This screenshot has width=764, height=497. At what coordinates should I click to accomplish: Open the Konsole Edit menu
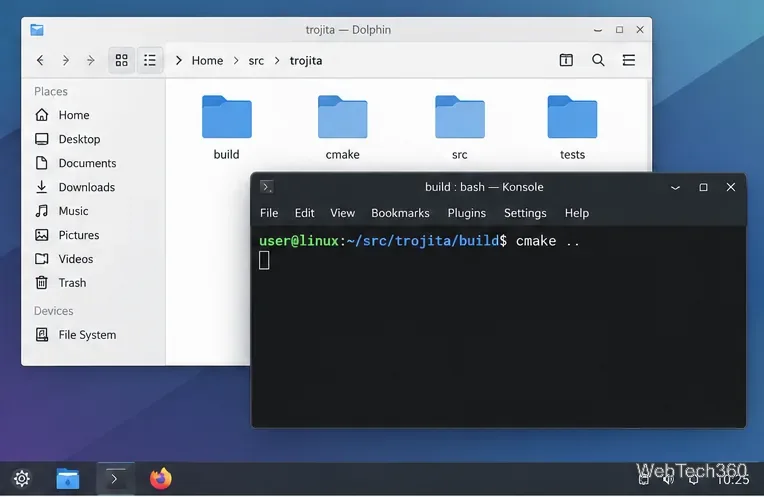(x=305, y=213)
